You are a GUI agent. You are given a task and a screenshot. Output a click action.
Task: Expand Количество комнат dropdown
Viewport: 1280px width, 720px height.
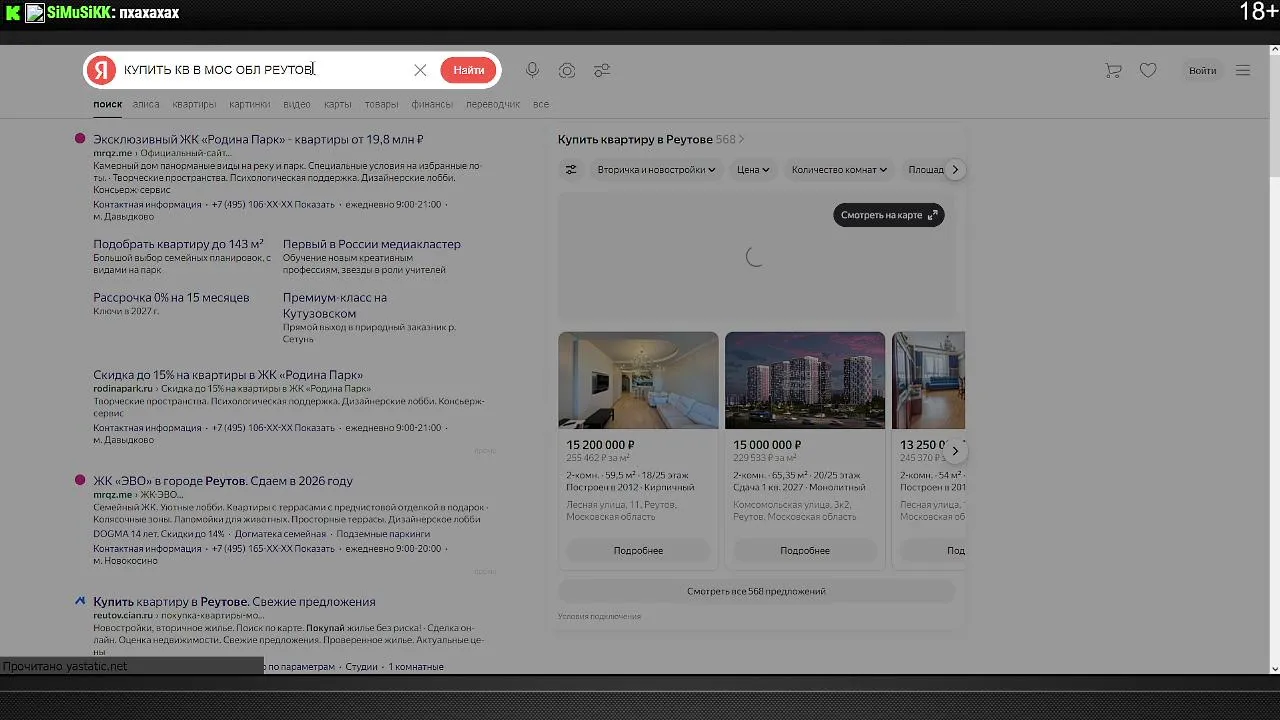[x=839, y=170]
